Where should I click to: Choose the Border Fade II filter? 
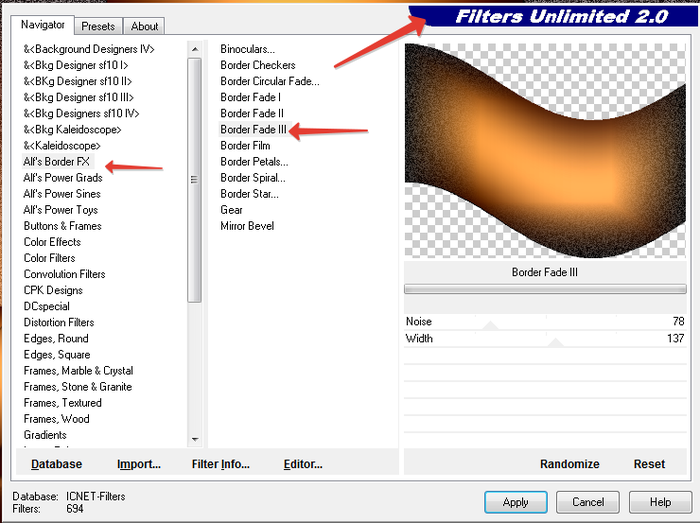[x=252, y=113]
